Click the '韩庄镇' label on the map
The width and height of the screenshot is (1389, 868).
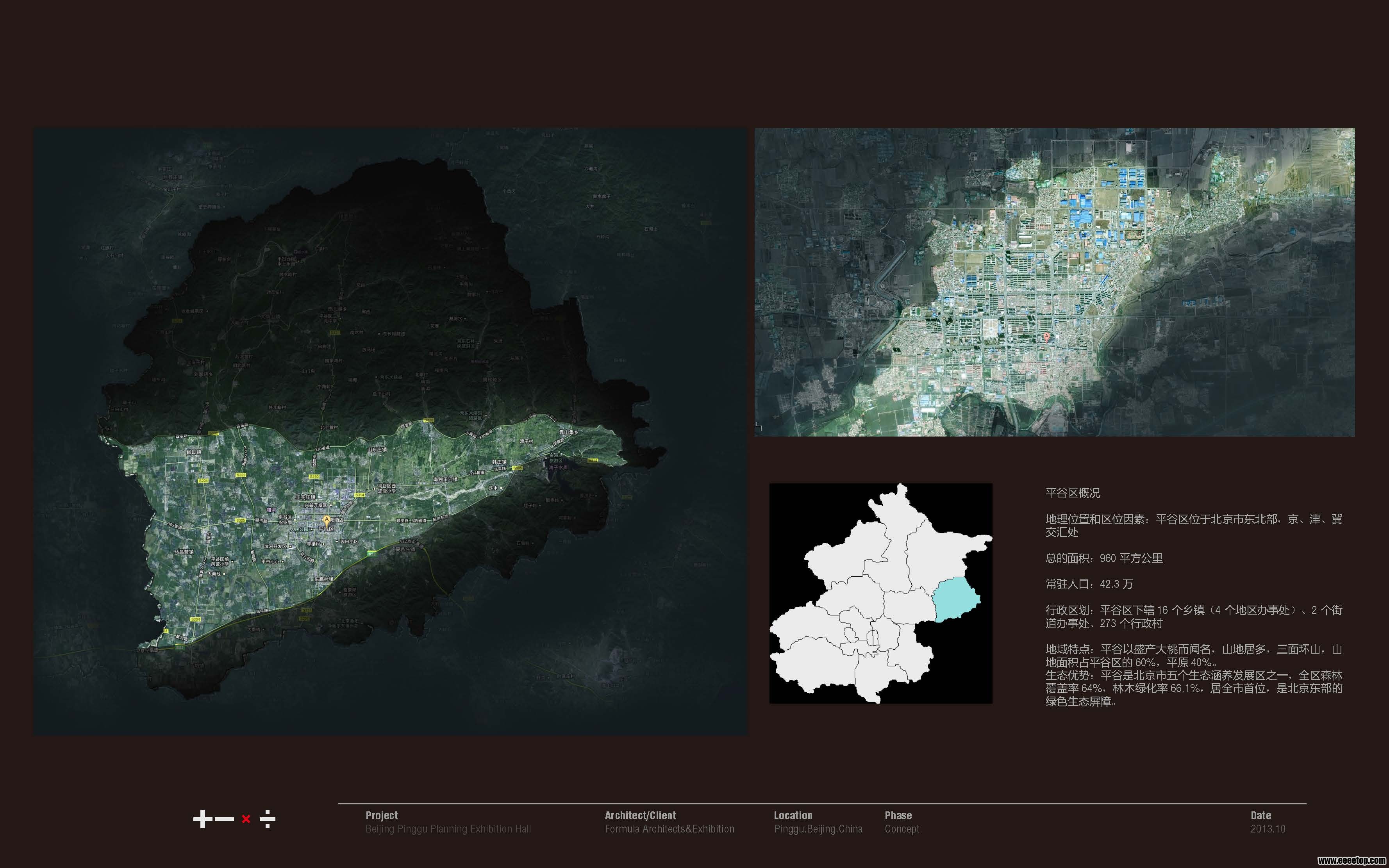(500, 462)
